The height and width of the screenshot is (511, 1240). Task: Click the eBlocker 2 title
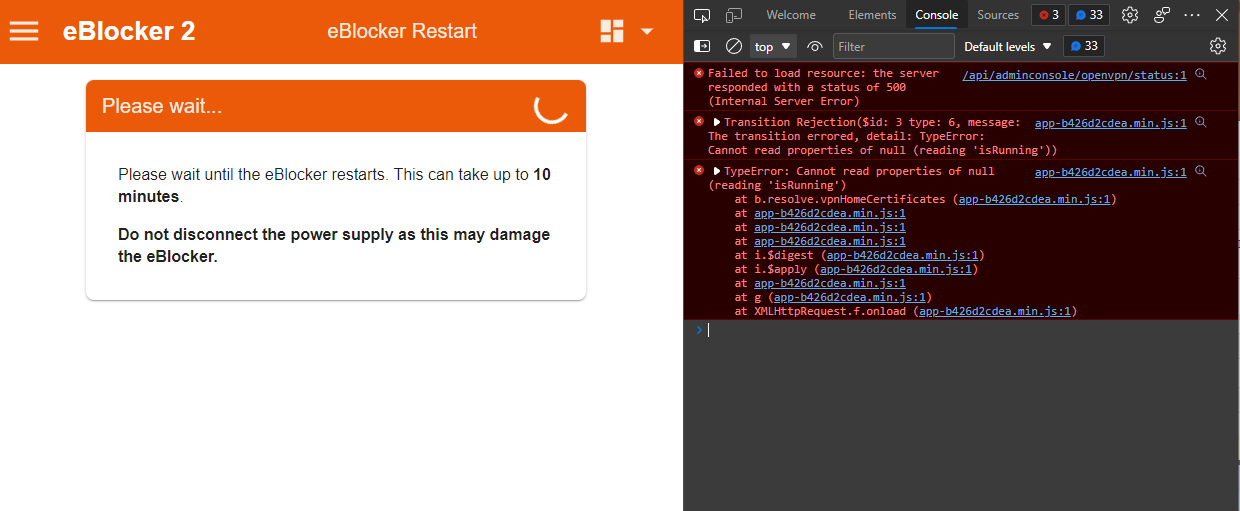(129, 31)
